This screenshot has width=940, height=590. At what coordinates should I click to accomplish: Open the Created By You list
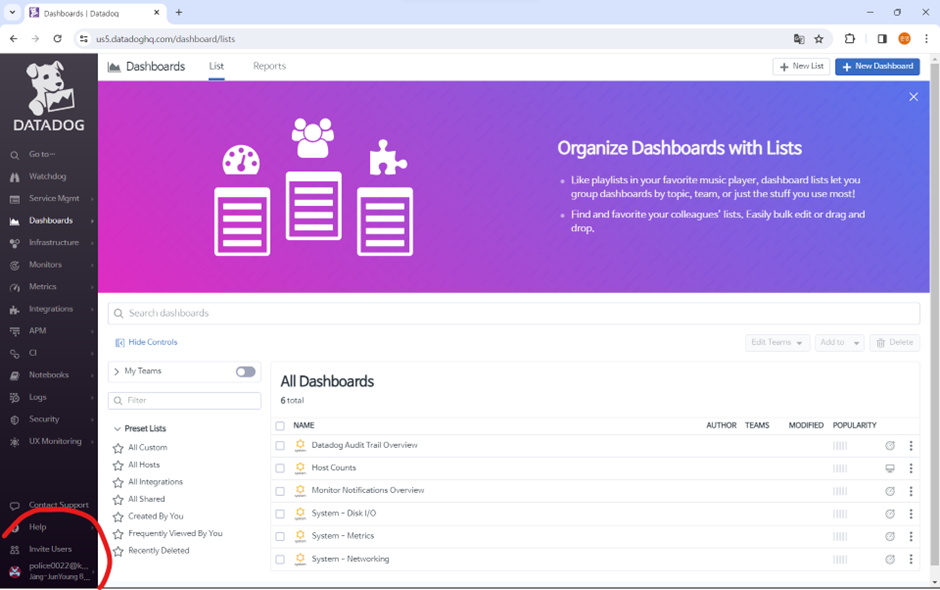156,516
